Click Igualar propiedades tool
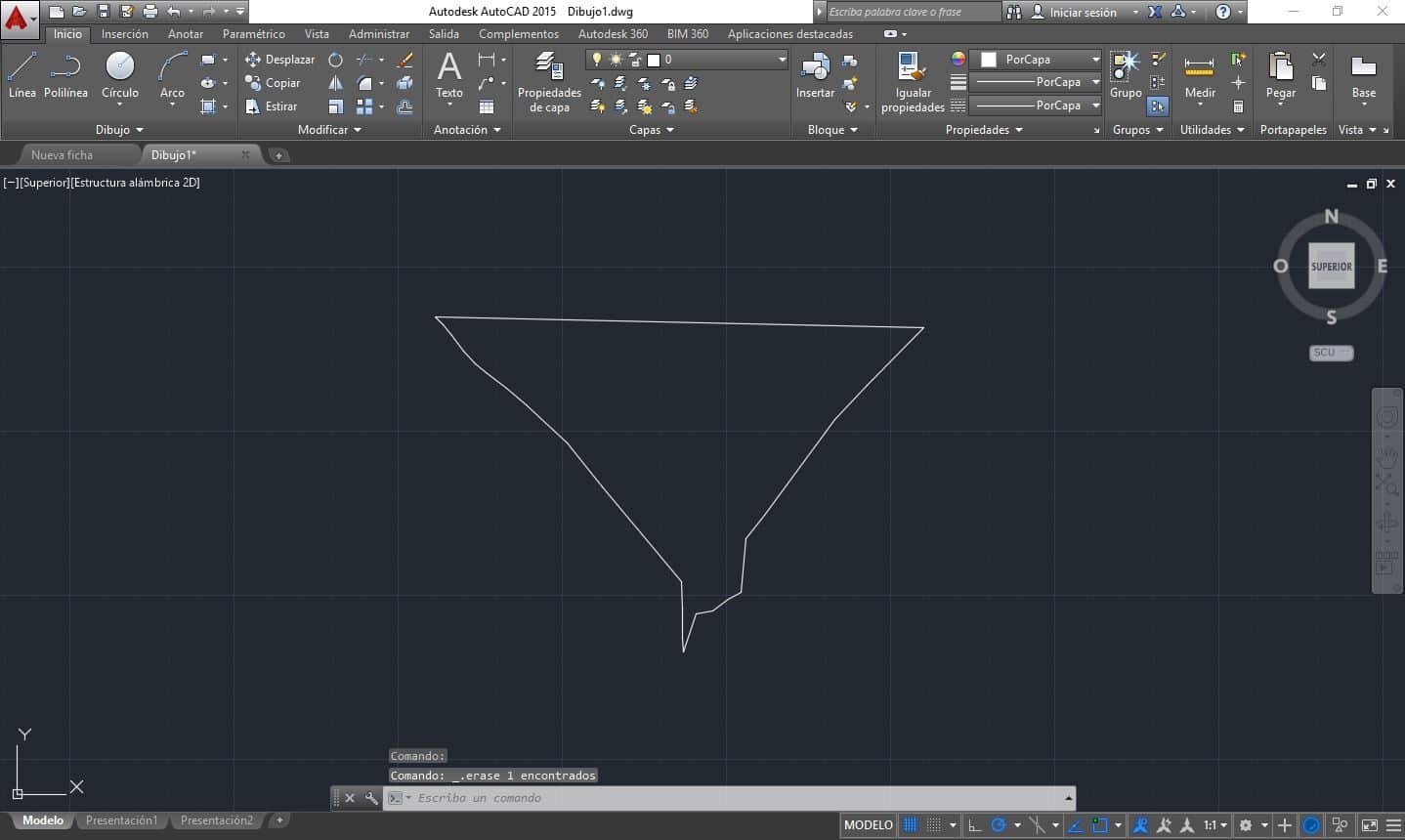 [913, 83]
